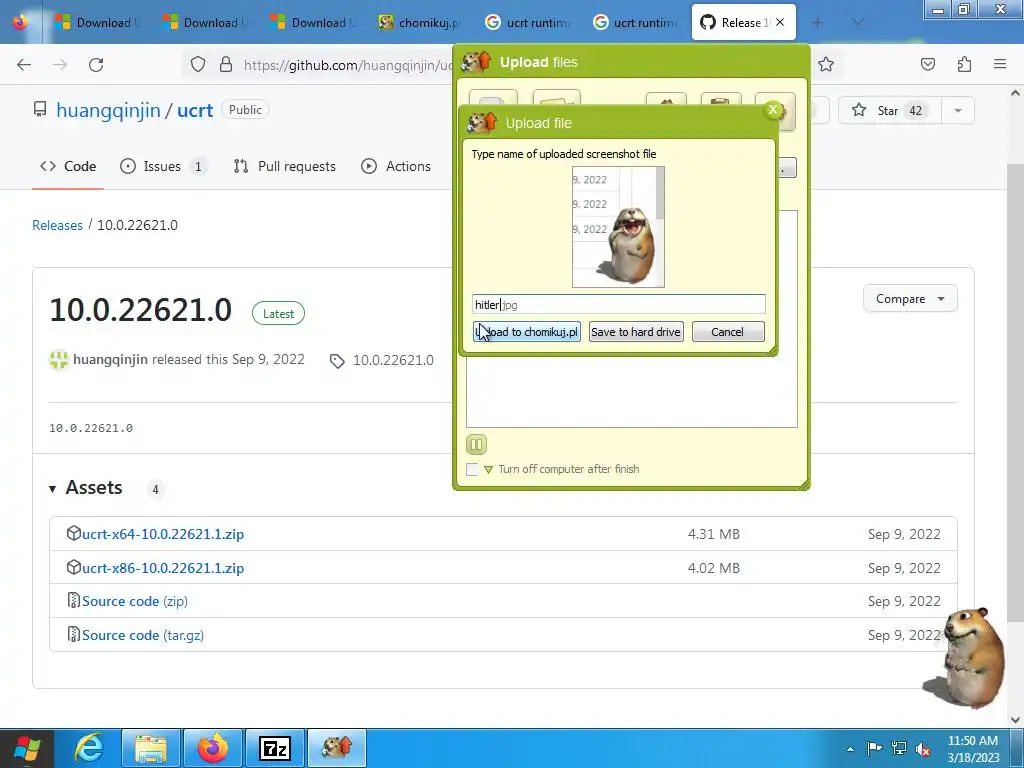Screen dimensions: 1024x768
Task: Bookmark page with the star icon
Action: (x=825, y=65)
